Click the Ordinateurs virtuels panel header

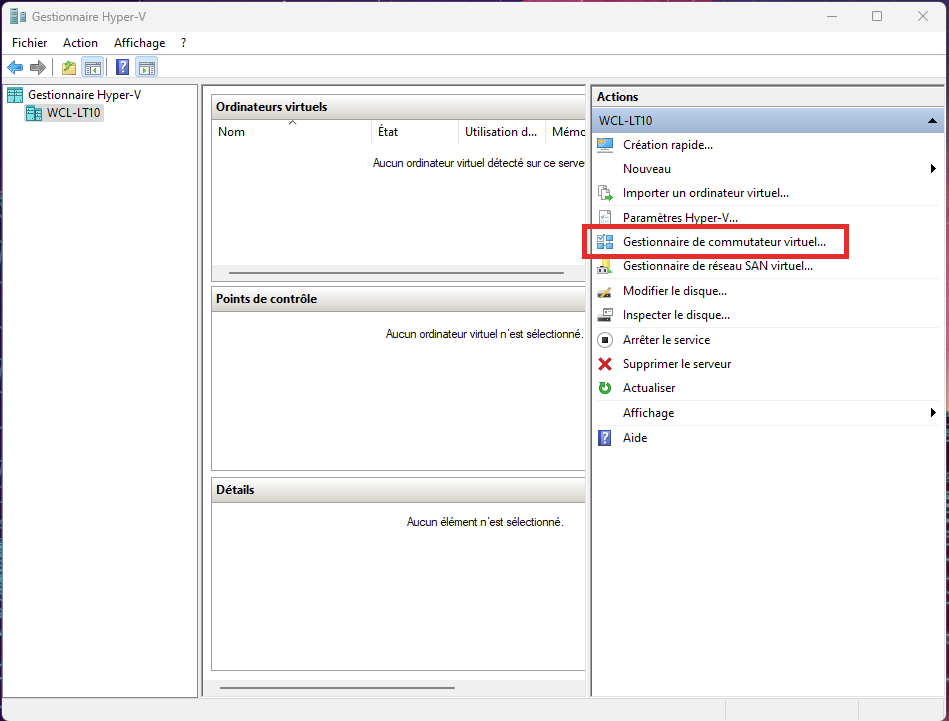pyautogui.click(x=398, y=107)
